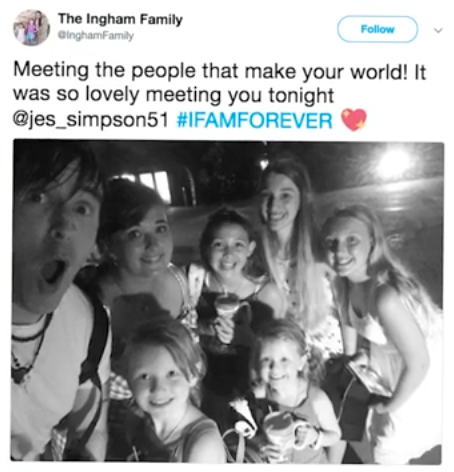Image resolution: width=454 pixels, height=472 pixels.
Task: Click the small round profile picture
Action: click(31, 28)
